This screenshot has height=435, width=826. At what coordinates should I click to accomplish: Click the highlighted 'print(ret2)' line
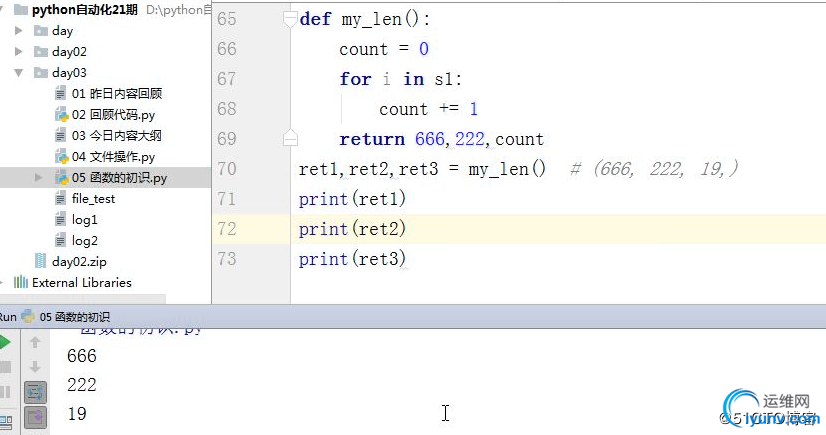tap(352, 229)
